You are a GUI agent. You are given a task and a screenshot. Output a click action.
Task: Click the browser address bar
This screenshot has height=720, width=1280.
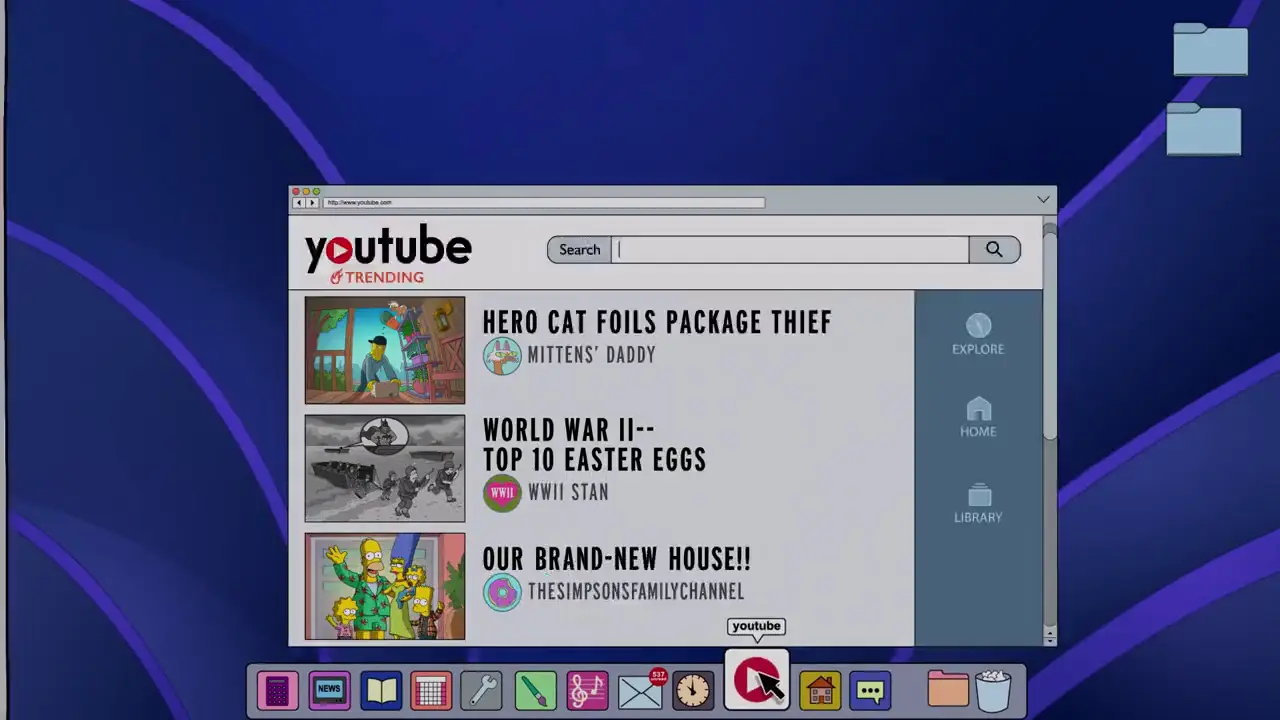pos(544,203)
